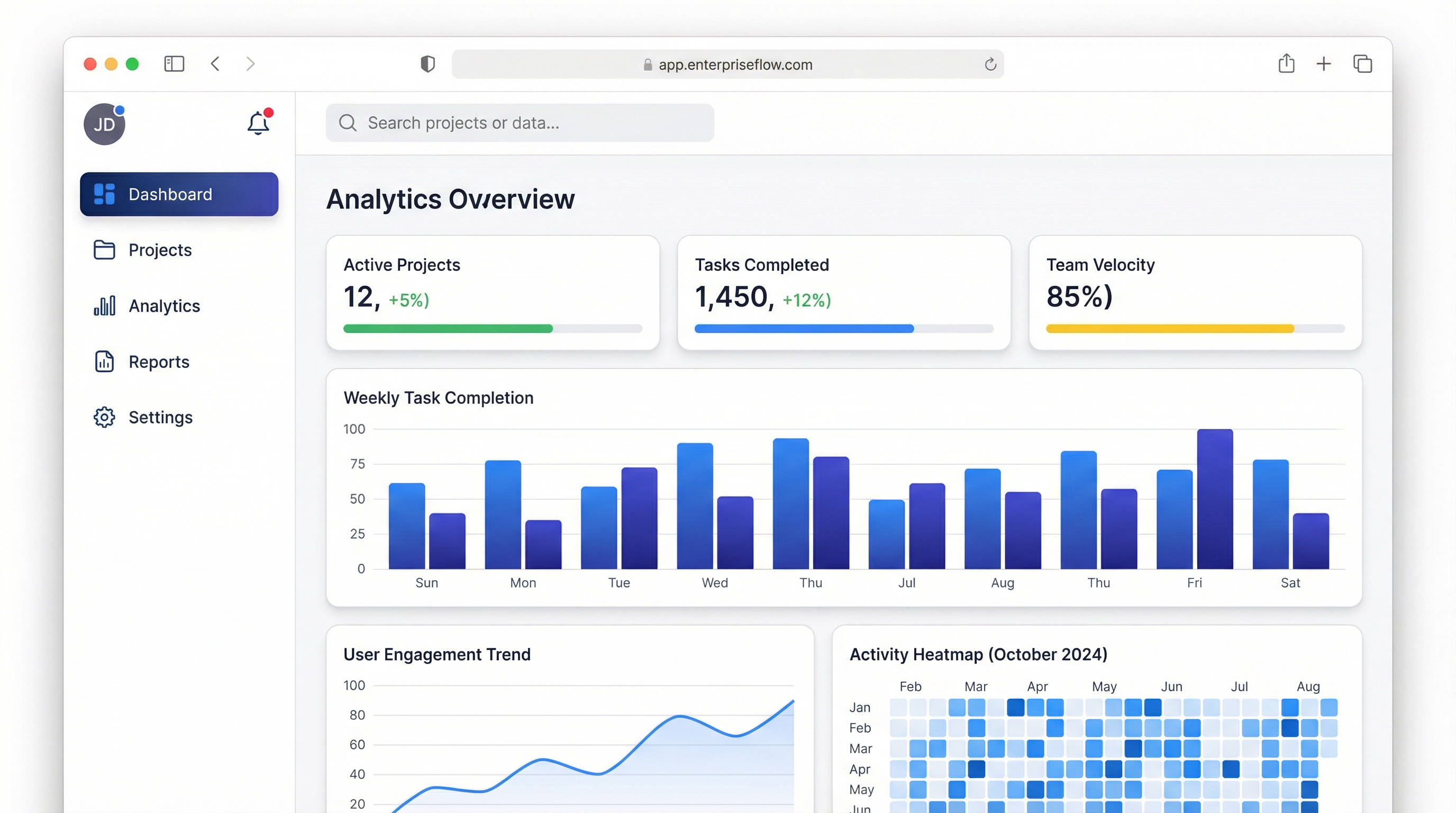Click the search projects input field
The width and height of the screenshot is (1456, 813).
point(519,123)
